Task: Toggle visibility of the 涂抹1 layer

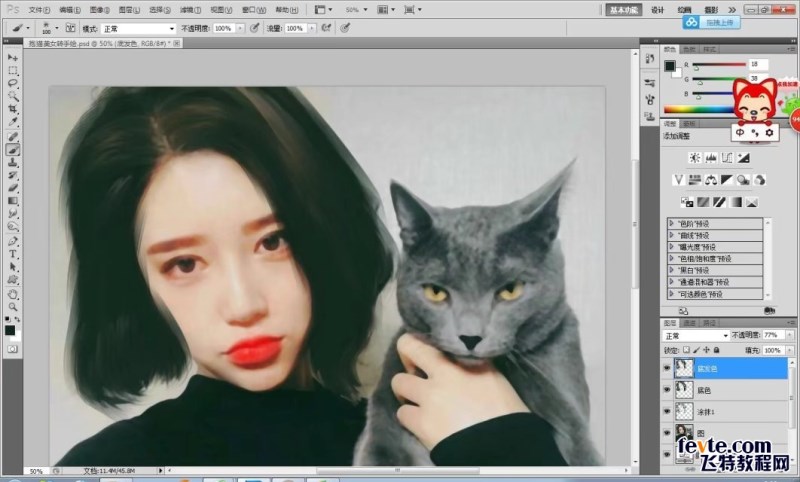Action: point(667,411)
